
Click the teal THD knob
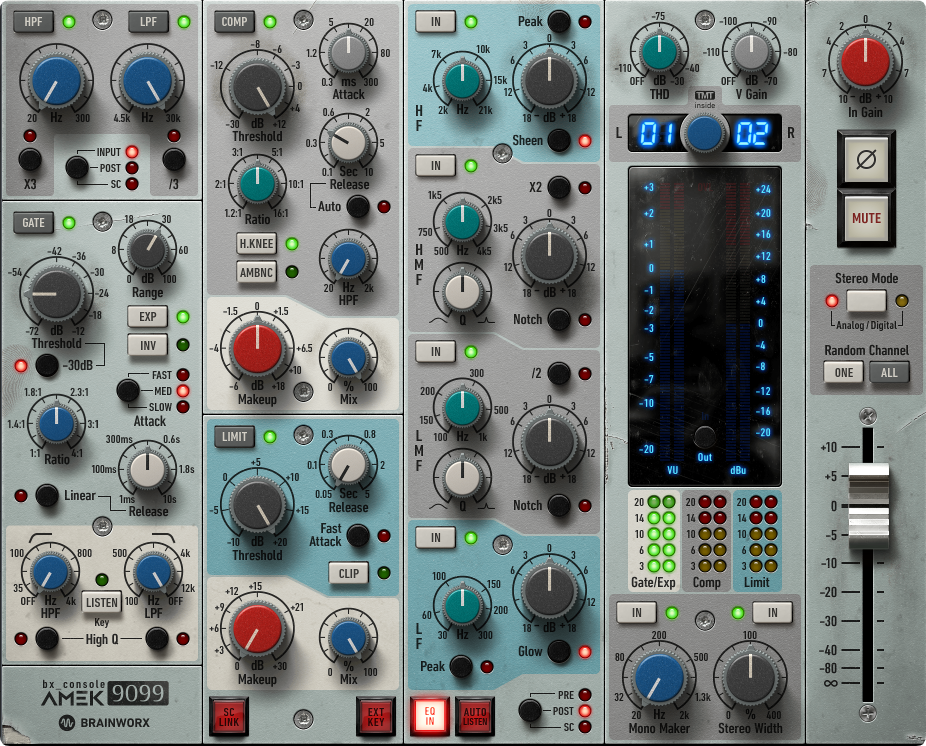pyautogui.click(x=659, y=52)
